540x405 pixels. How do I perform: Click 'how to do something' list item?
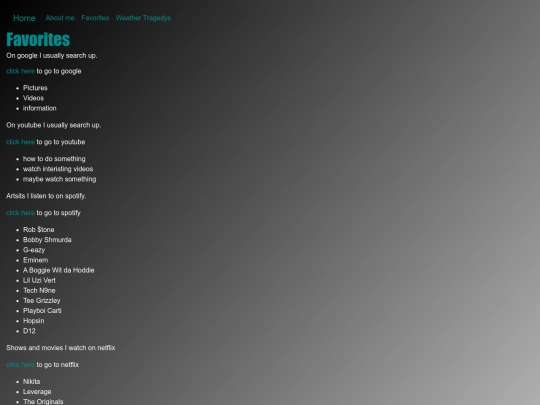click(54, 159)
